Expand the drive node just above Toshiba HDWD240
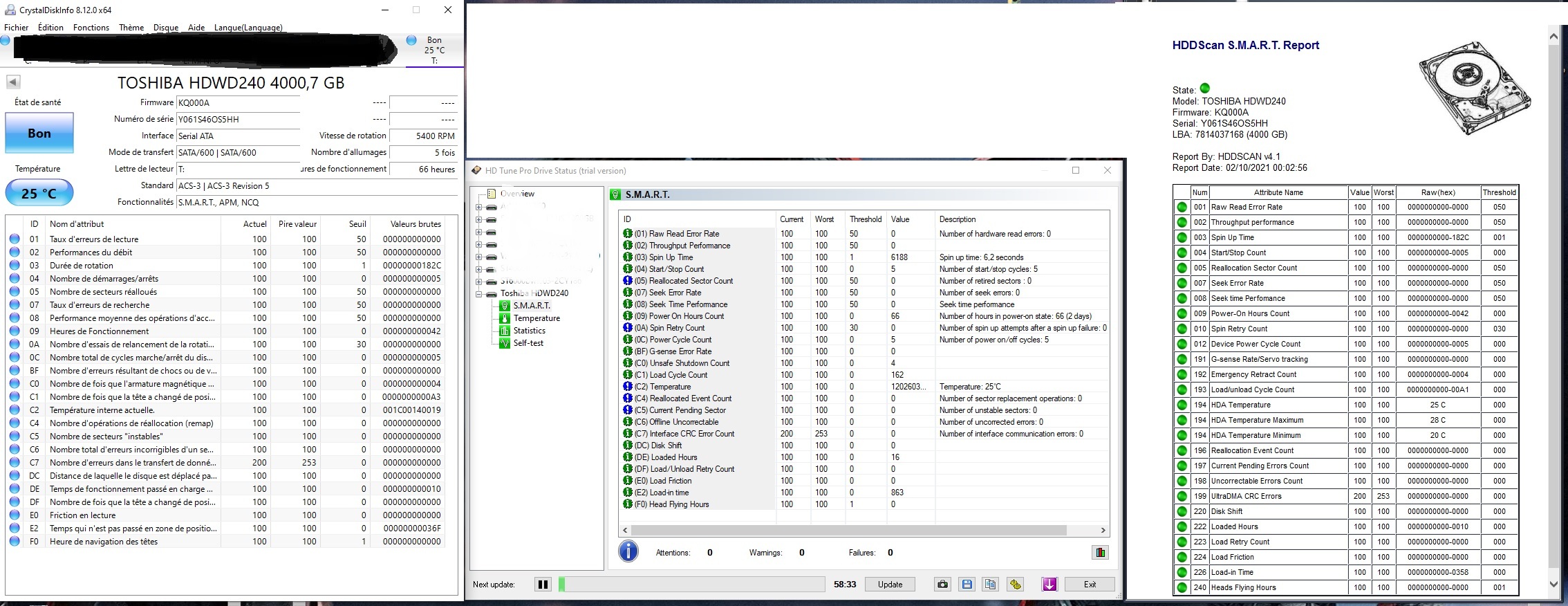Screen dimensions: 1568x606 [x=478, y=282]
